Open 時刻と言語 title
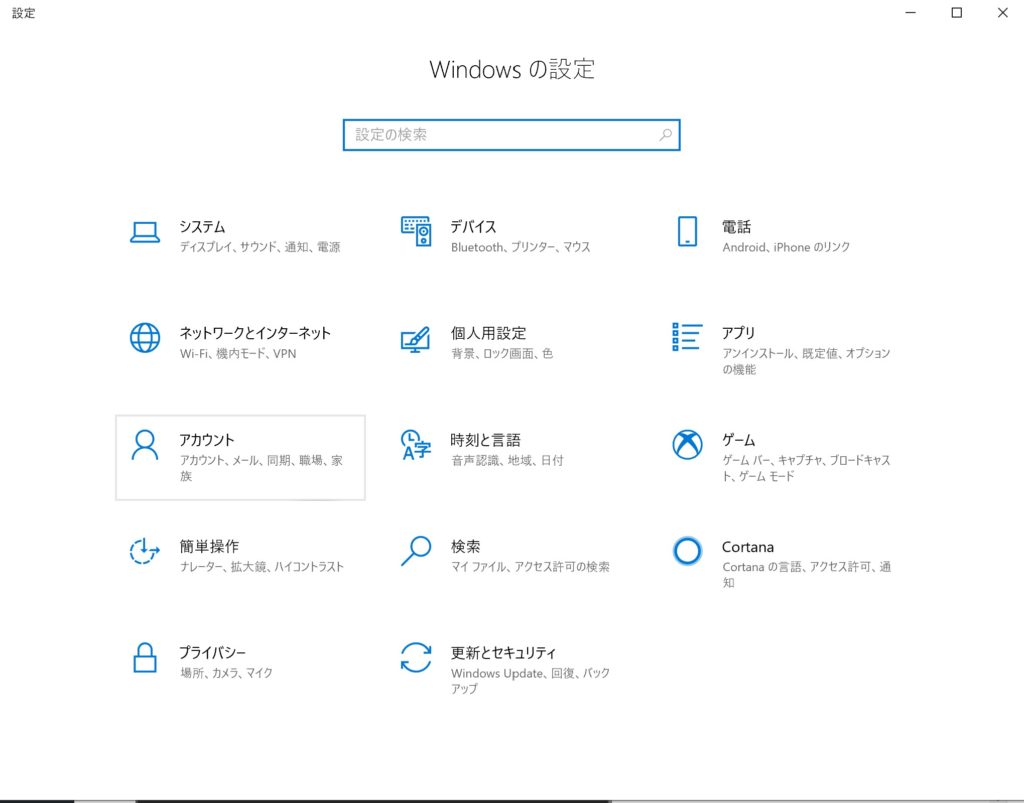Image resolution: width=1024 pixels, height=803 pixels. [x=486, y=439]
